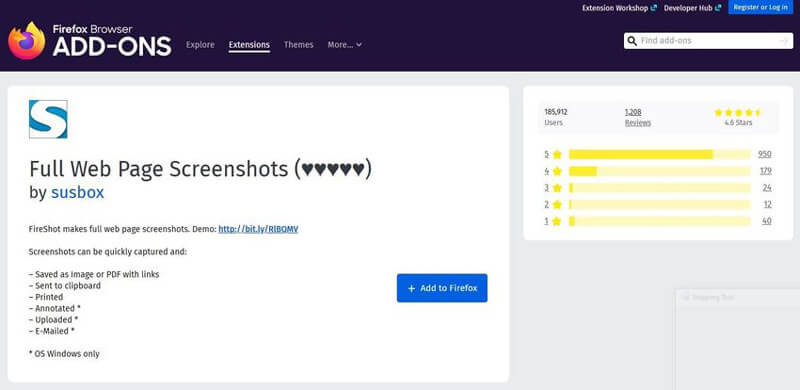Click the 3-star rating row star
This screenshot has width=800, height=390.
pos(557,188)
